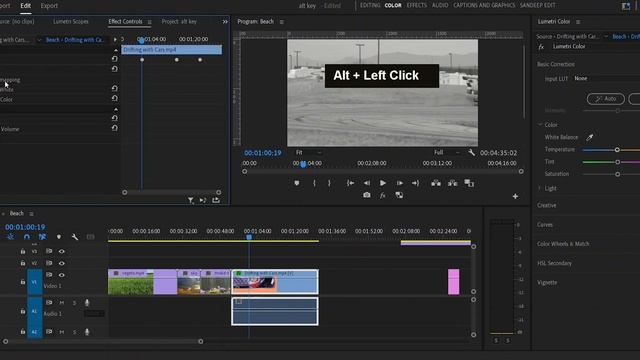
Task: Click Filter properties funnel in Effect Controls
Action: [x=191, y=200]
